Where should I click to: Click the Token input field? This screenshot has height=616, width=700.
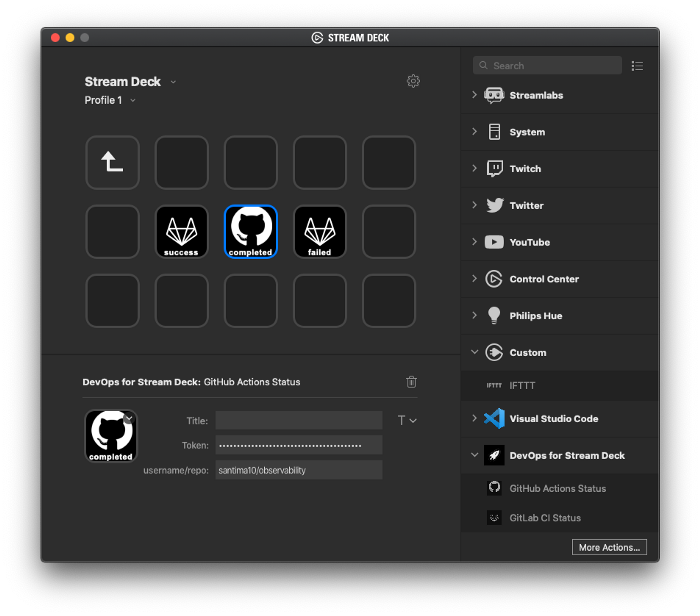pos(299,445)
